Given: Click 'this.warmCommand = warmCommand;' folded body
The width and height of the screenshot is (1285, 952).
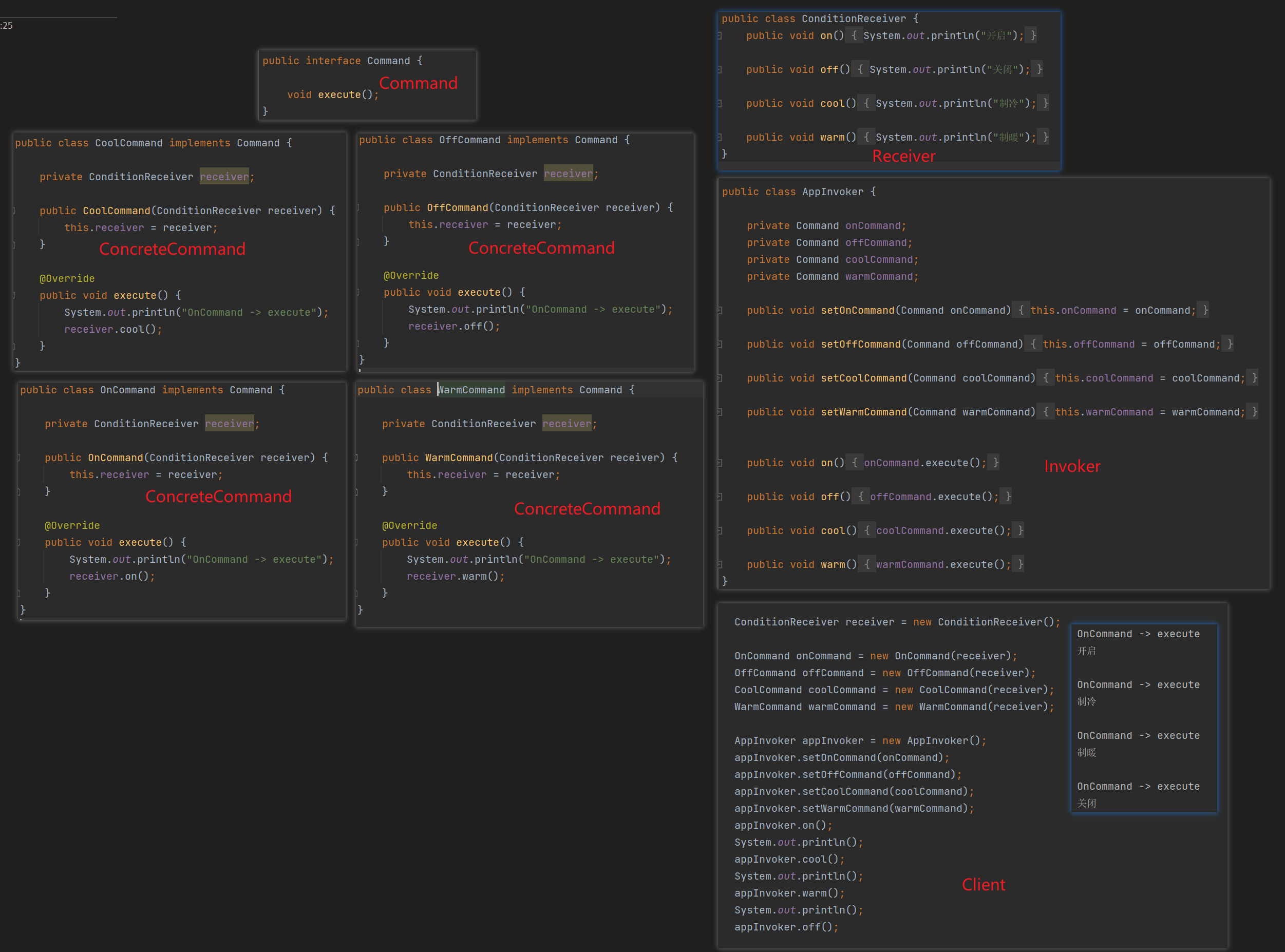Looking at the screenshot, I should (1150, 413).
